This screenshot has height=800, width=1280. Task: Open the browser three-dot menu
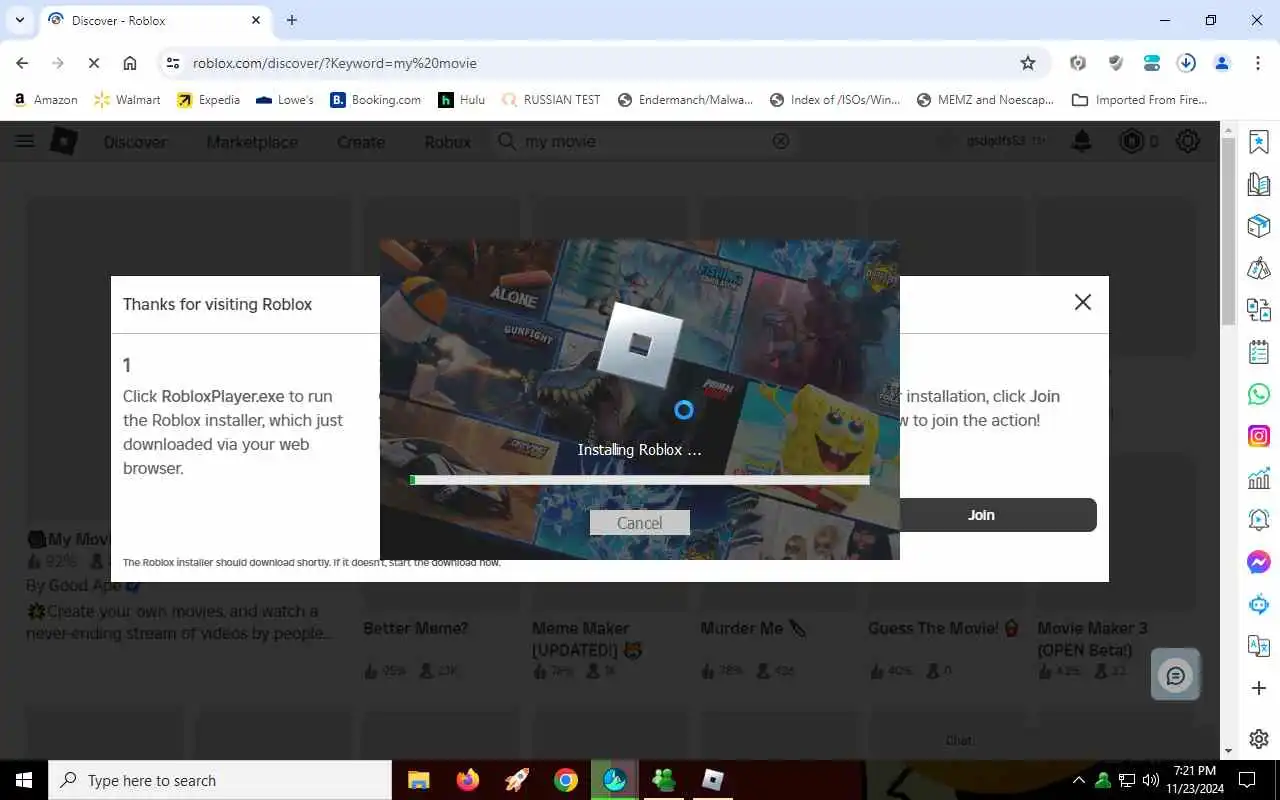(1258, 63)
